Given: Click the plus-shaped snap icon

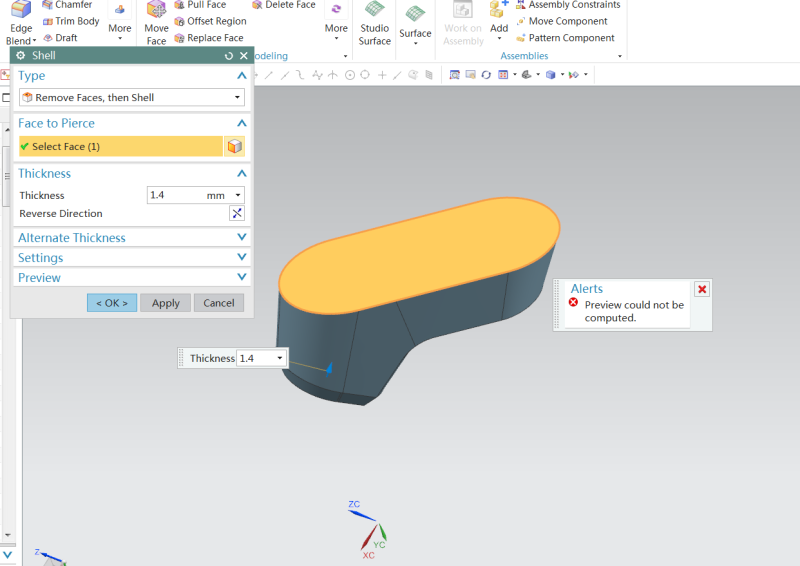Looking at the screenshot, I should [x=382, y=76].
